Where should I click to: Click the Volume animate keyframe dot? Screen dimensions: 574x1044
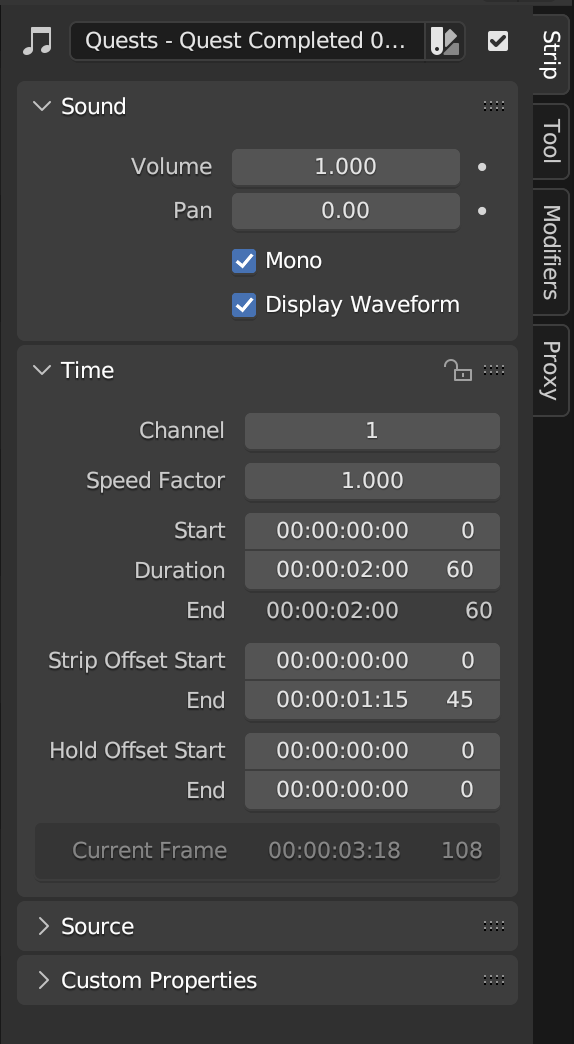(482, 167)
